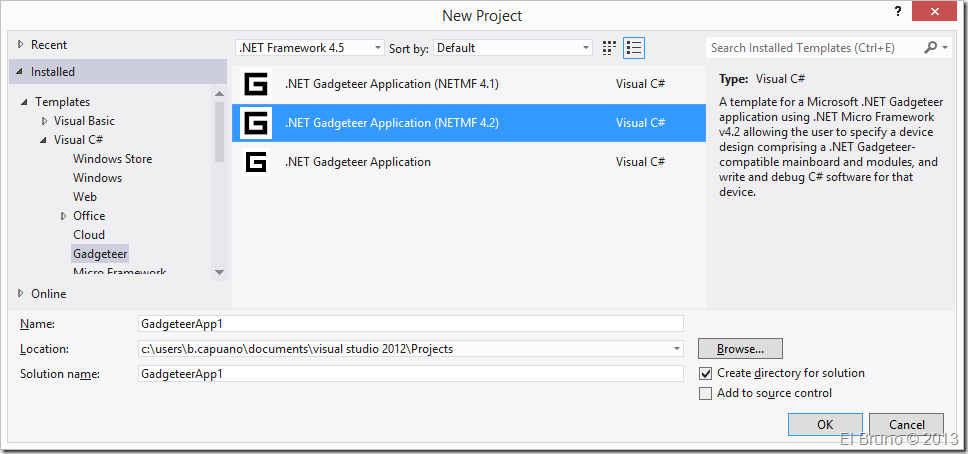Switch to small icons grid view
968x454 pixels.
tap(610, 48)
